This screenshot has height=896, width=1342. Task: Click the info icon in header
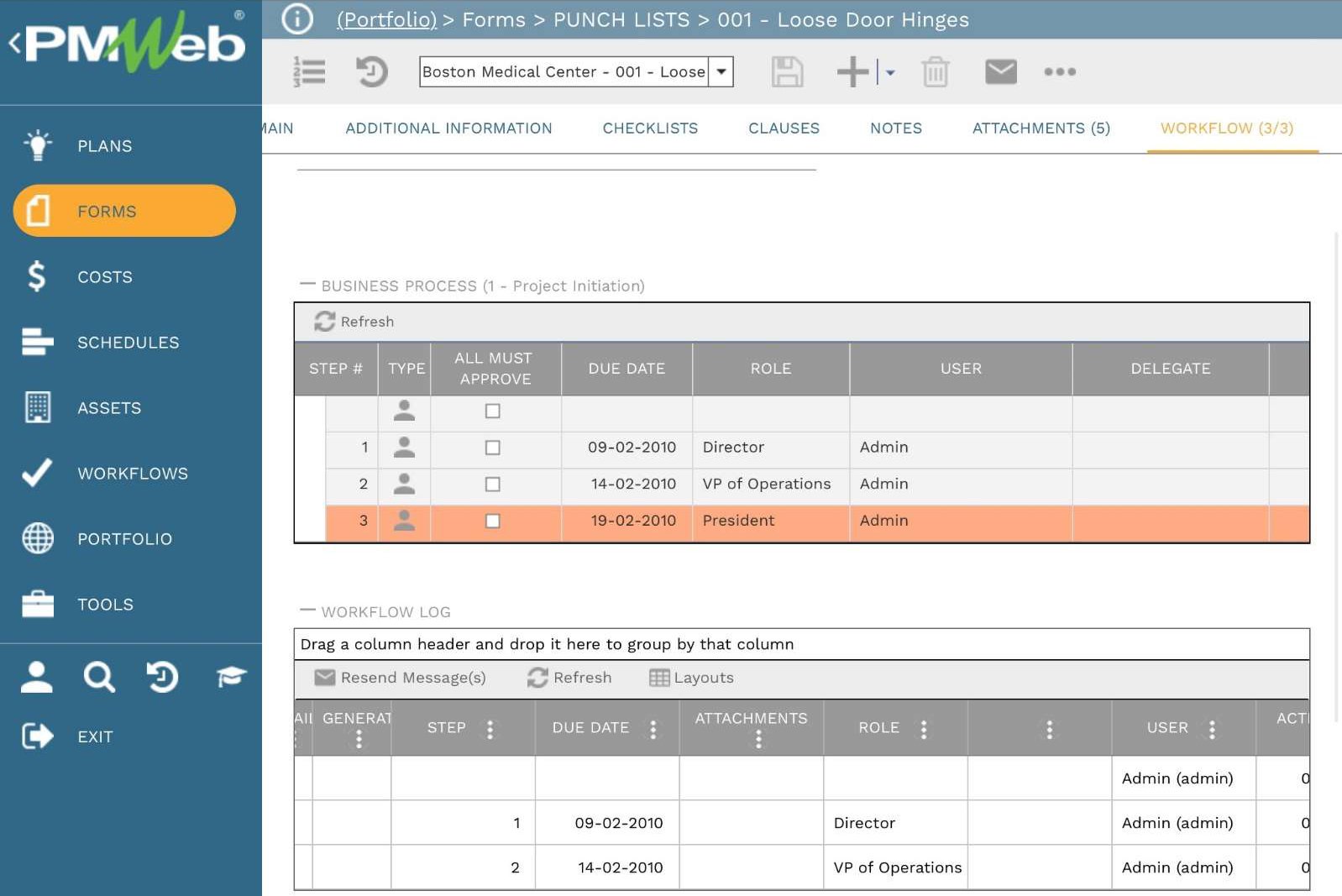tap(296, 18)
